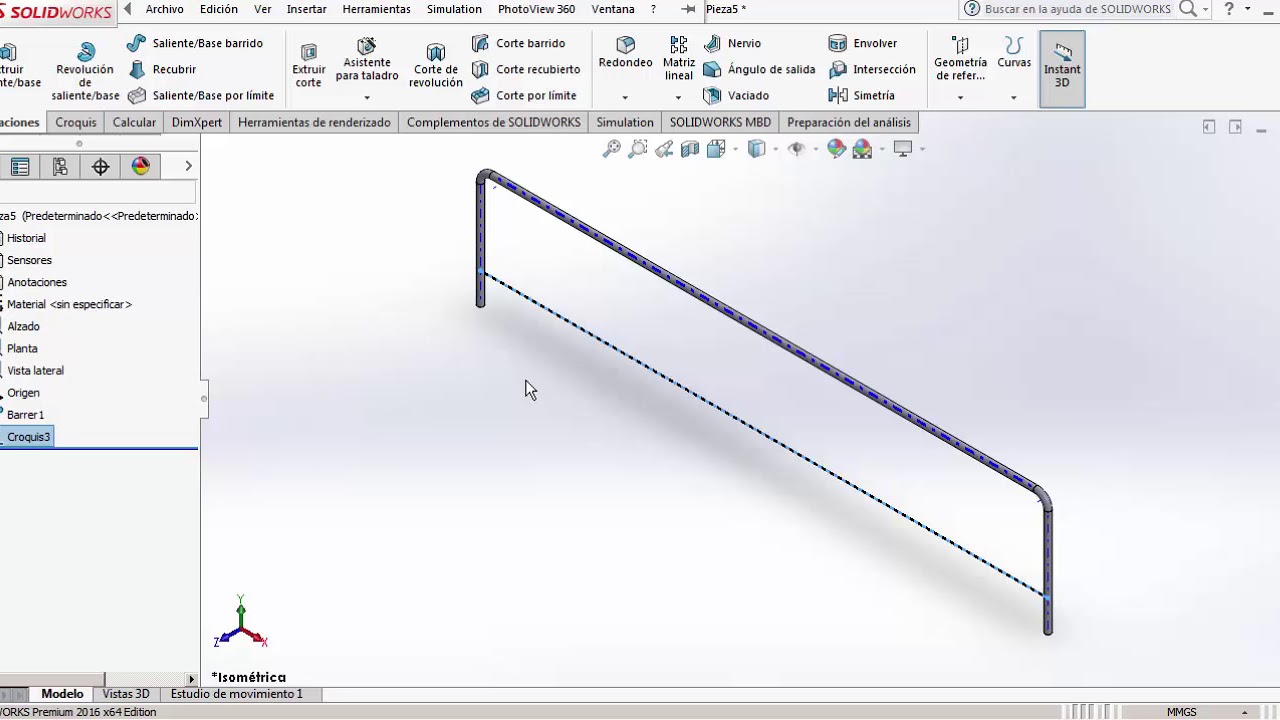Open Estudio de movimiento 1 tab
Viewport: 1280px width, 720px height.
pos(237,694)
